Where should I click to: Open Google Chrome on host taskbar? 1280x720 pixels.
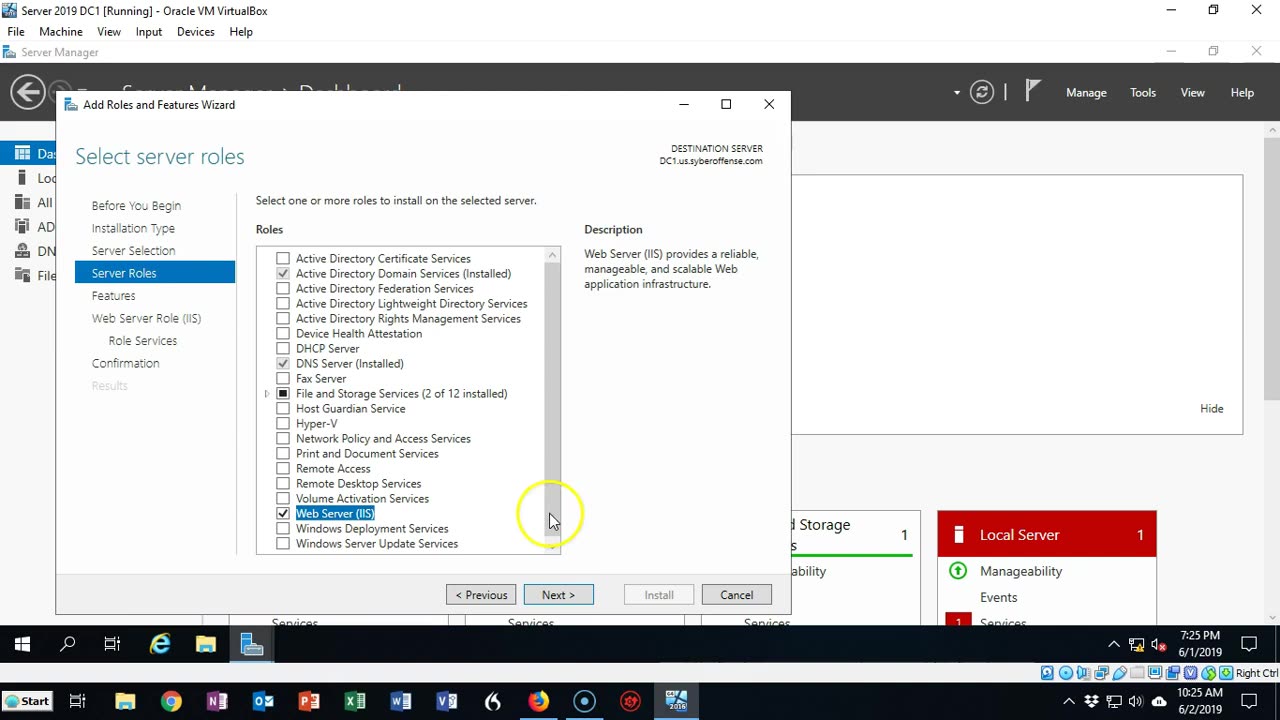171,701
